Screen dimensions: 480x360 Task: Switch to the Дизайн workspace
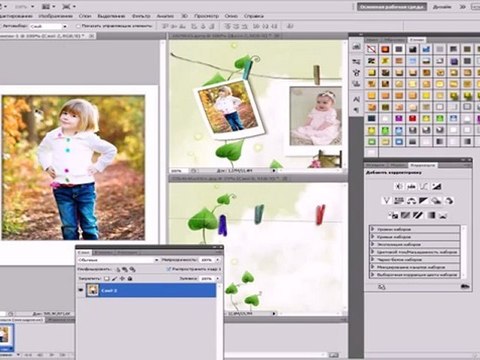click(442, 7)
